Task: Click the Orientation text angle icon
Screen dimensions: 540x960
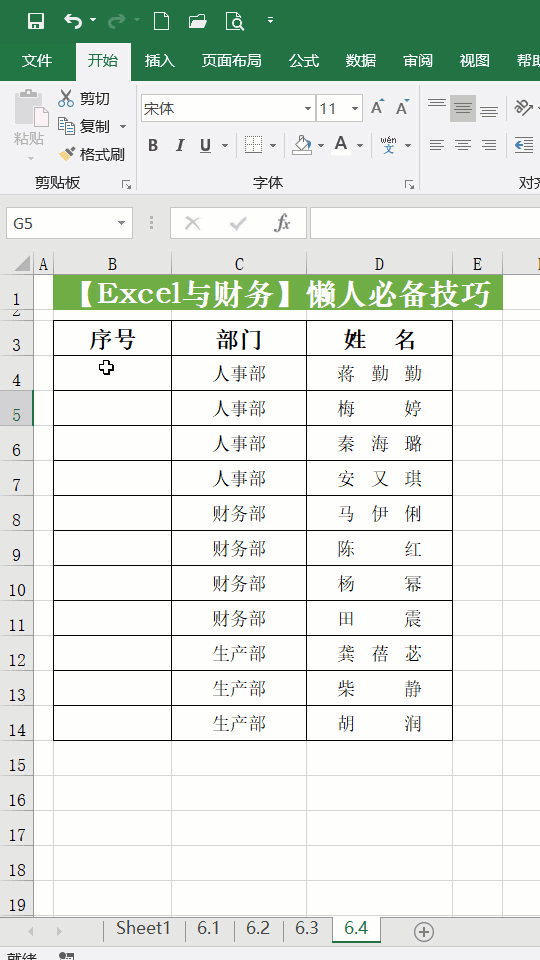Action: tap(523, 107)
